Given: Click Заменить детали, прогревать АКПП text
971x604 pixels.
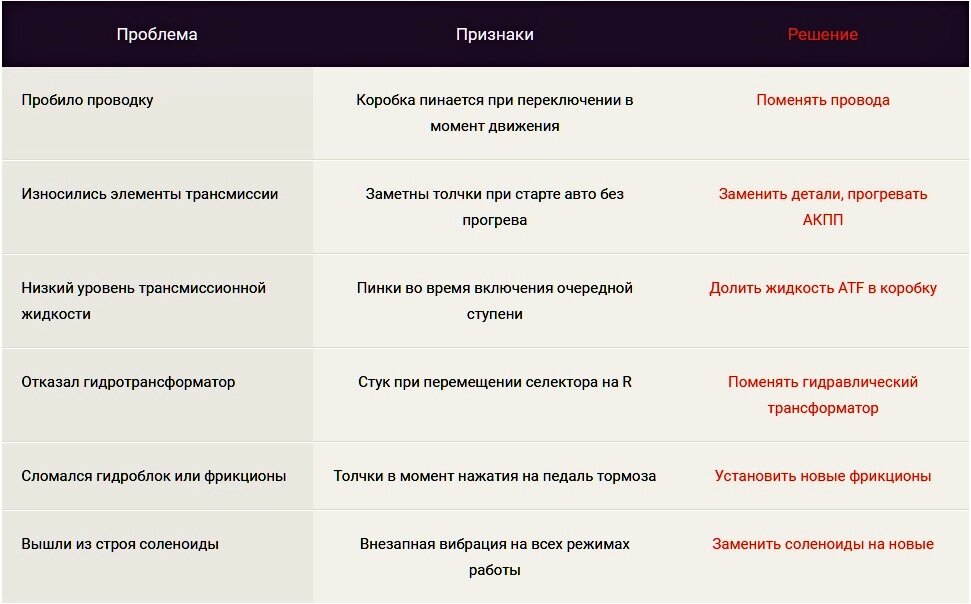Looking at the screenshot, I should click(x=822, y=206).
